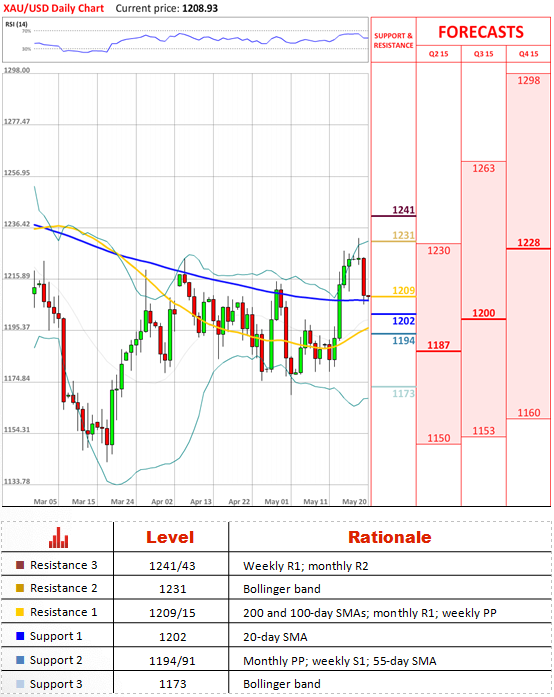The image size is (554, 697).
Task: Click the RSI (14) indicator label
Action: [16, 24]
